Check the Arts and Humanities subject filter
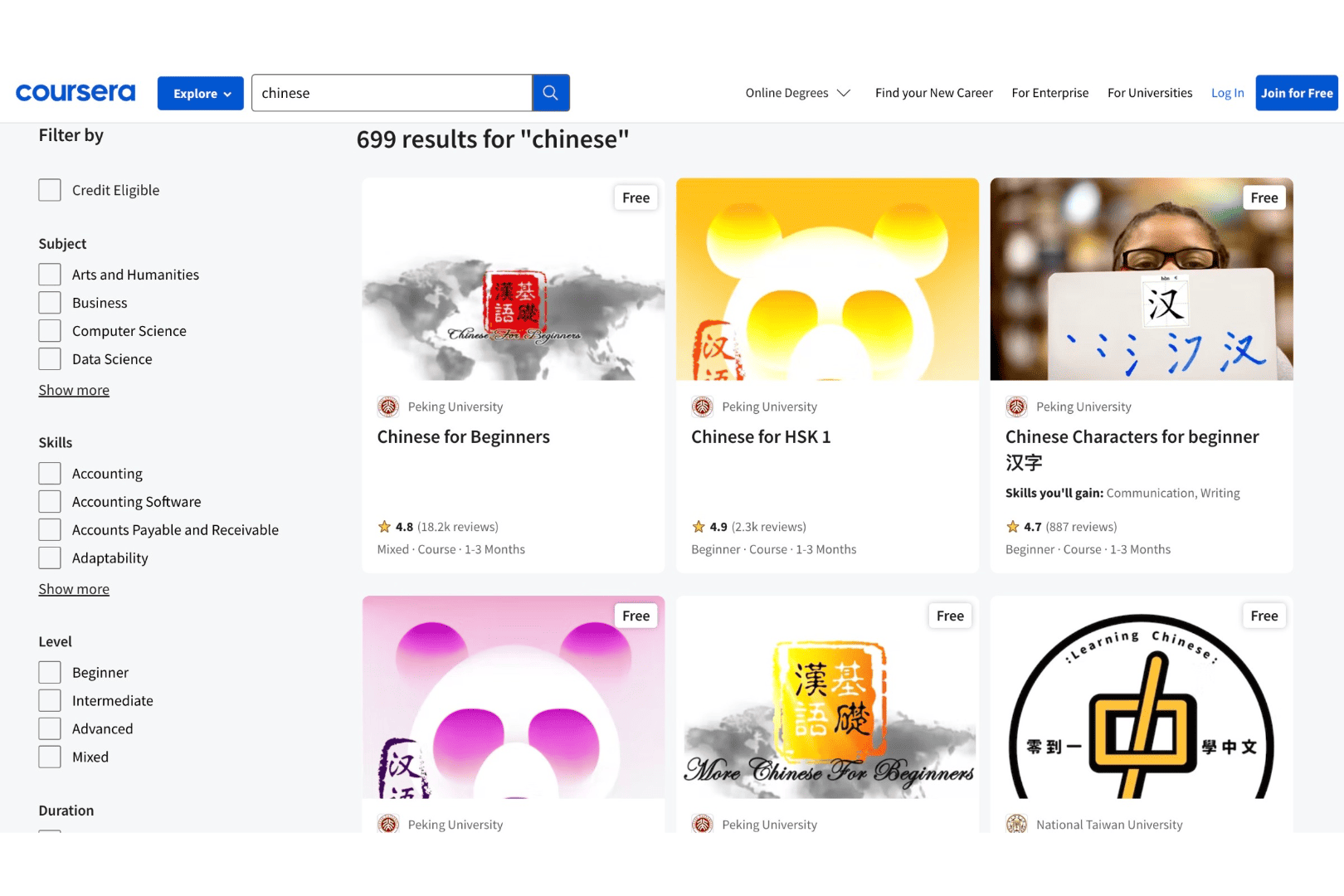 pos(50,275)
